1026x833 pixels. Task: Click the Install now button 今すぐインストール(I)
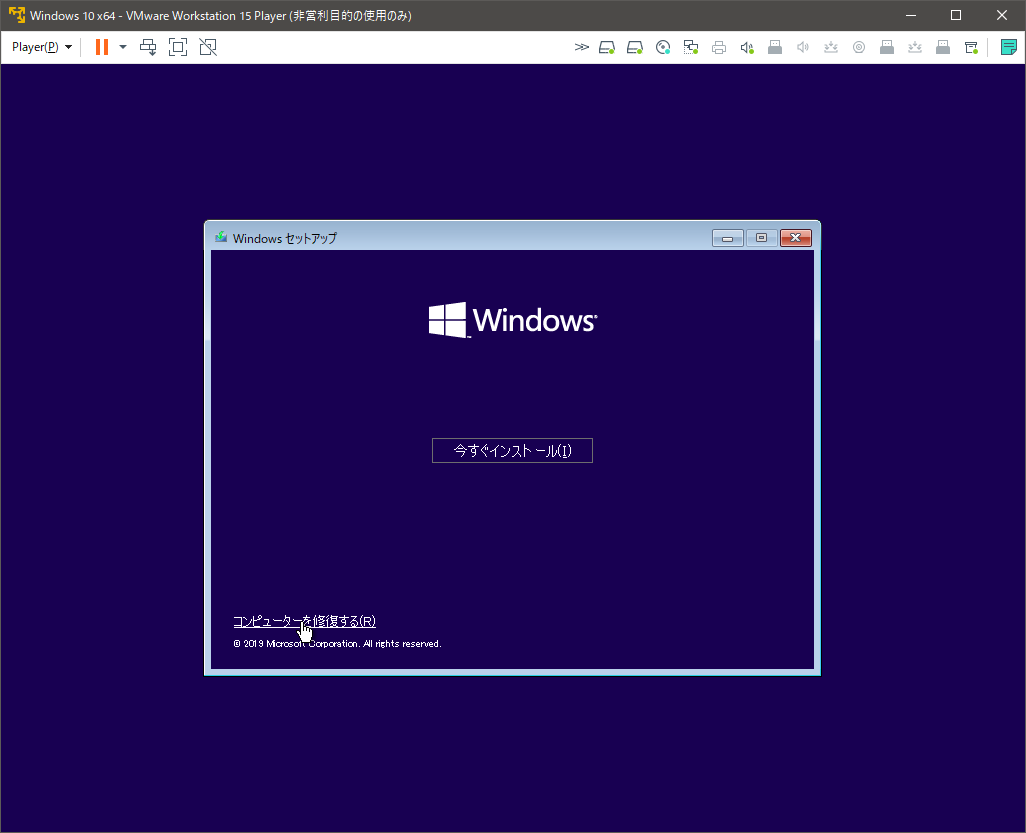[512, 450]
